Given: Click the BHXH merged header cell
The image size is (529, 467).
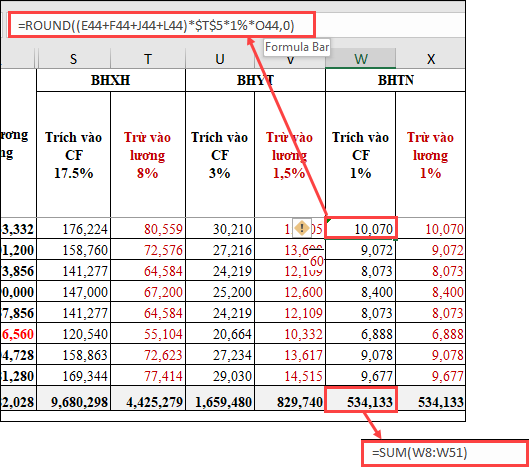Looking at the screenshot, I should point(111,80).
